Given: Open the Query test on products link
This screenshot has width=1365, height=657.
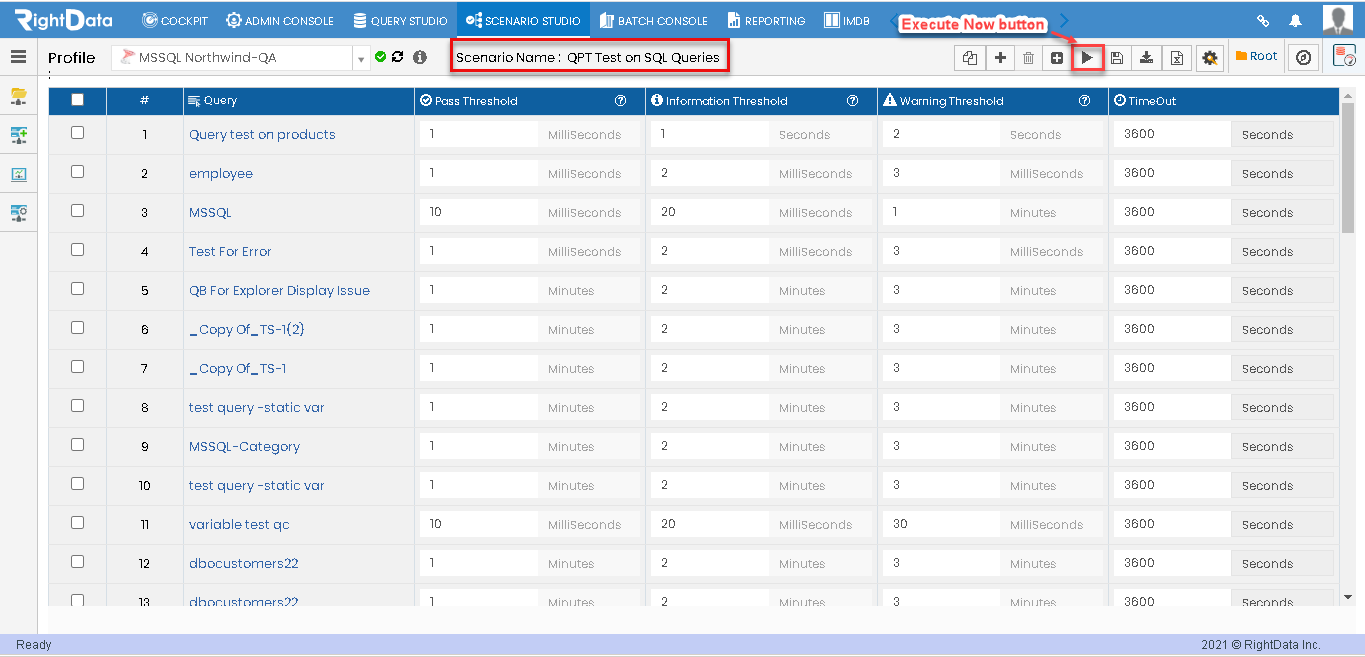Looking at the screenshot, I should 262,134.
